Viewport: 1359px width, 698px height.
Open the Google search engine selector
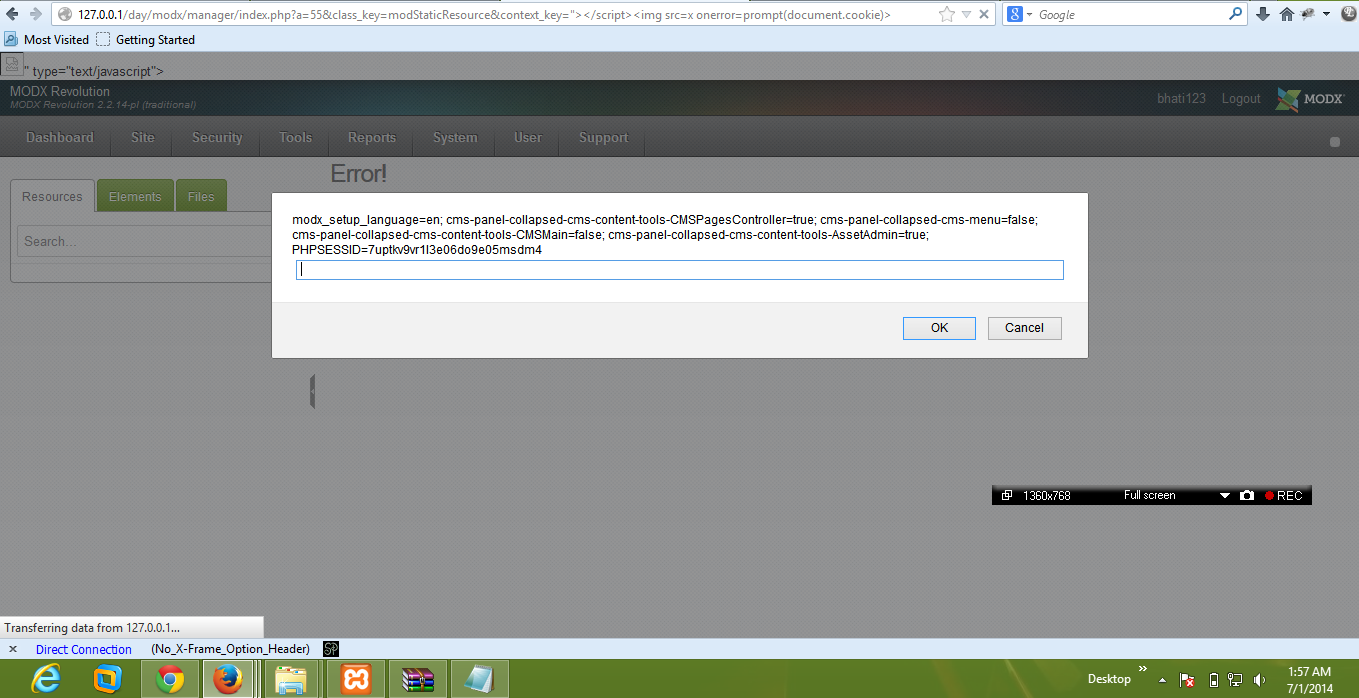tap(1019, 14)
